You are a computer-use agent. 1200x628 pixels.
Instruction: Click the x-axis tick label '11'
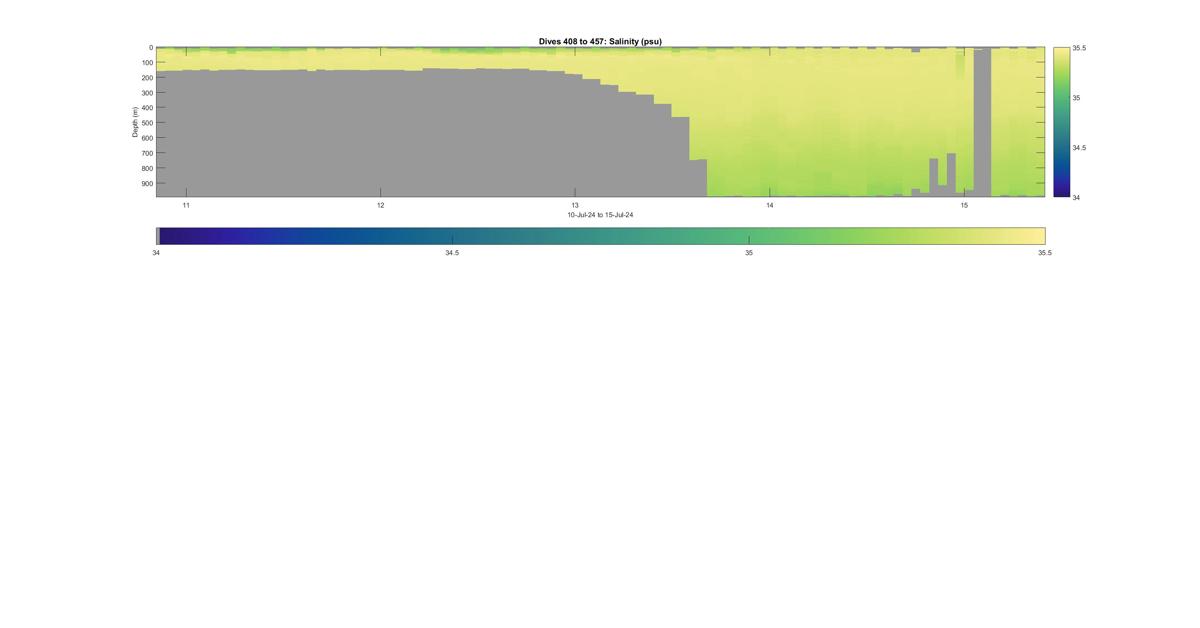click(186, 205)
